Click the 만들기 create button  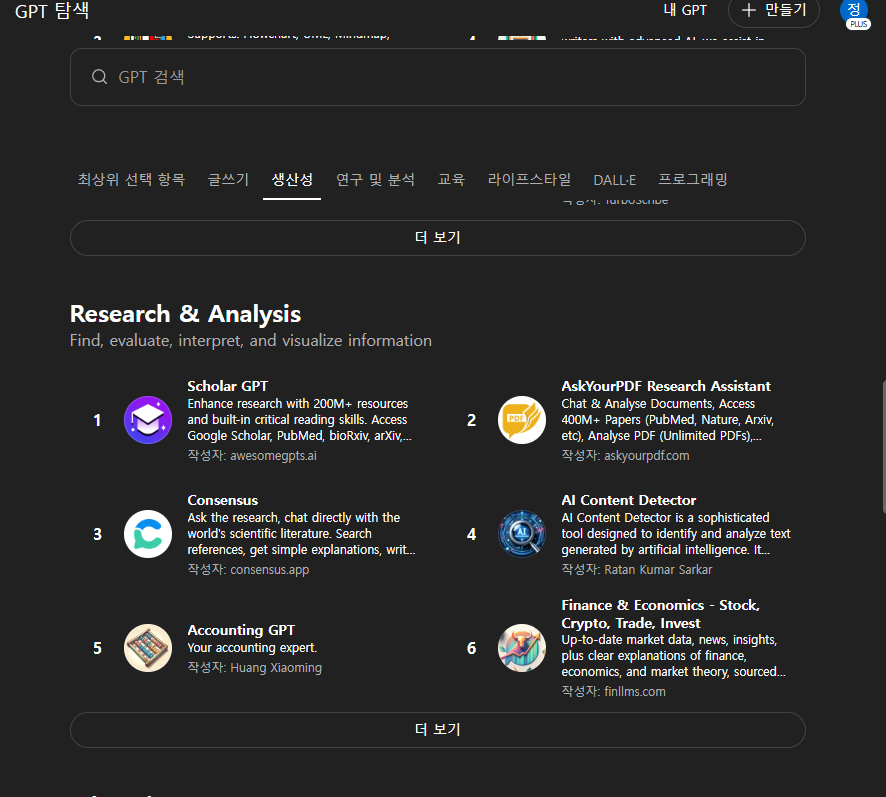click(774, 11)
